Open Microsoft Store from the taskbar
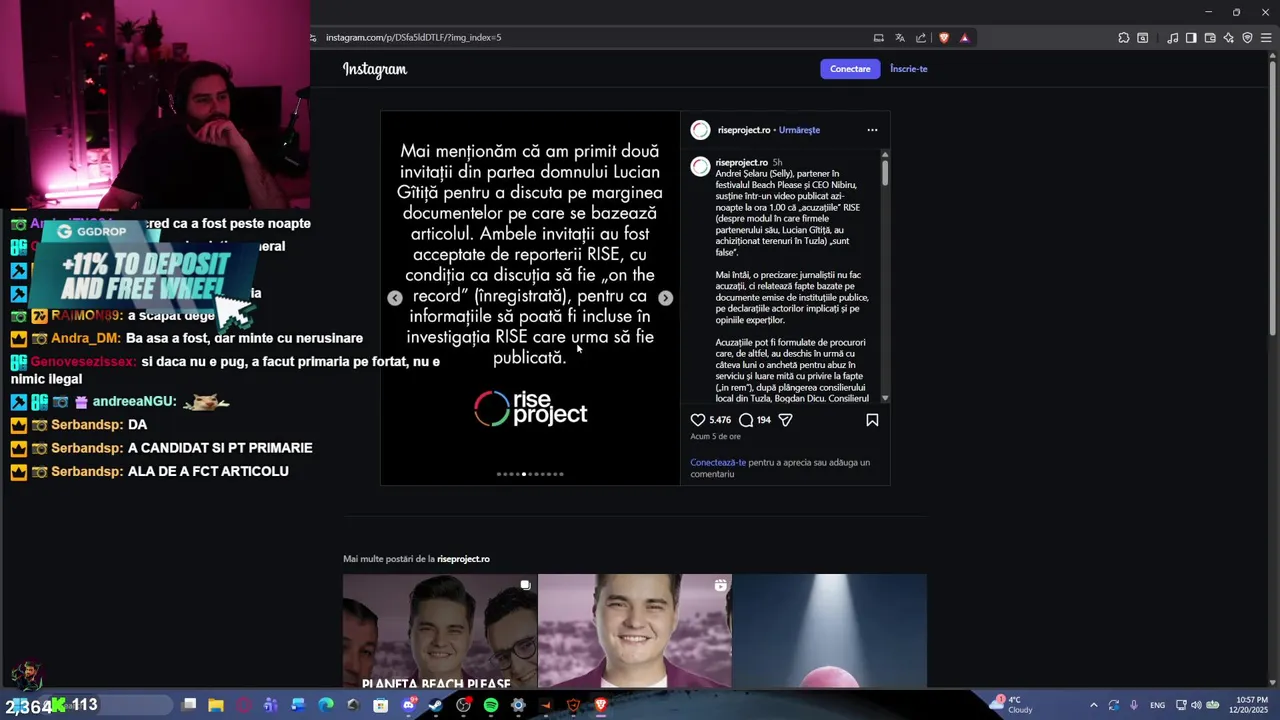The width and height of the screenshot is (1280, 720). click(x=381, y=705)
